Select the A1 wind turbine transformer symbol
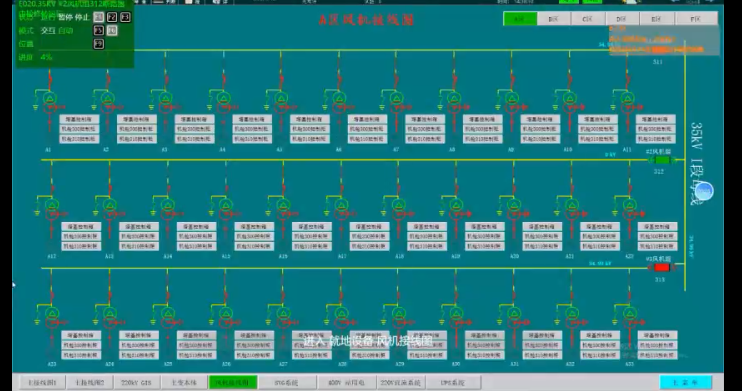742x391 pixels. 50,103
